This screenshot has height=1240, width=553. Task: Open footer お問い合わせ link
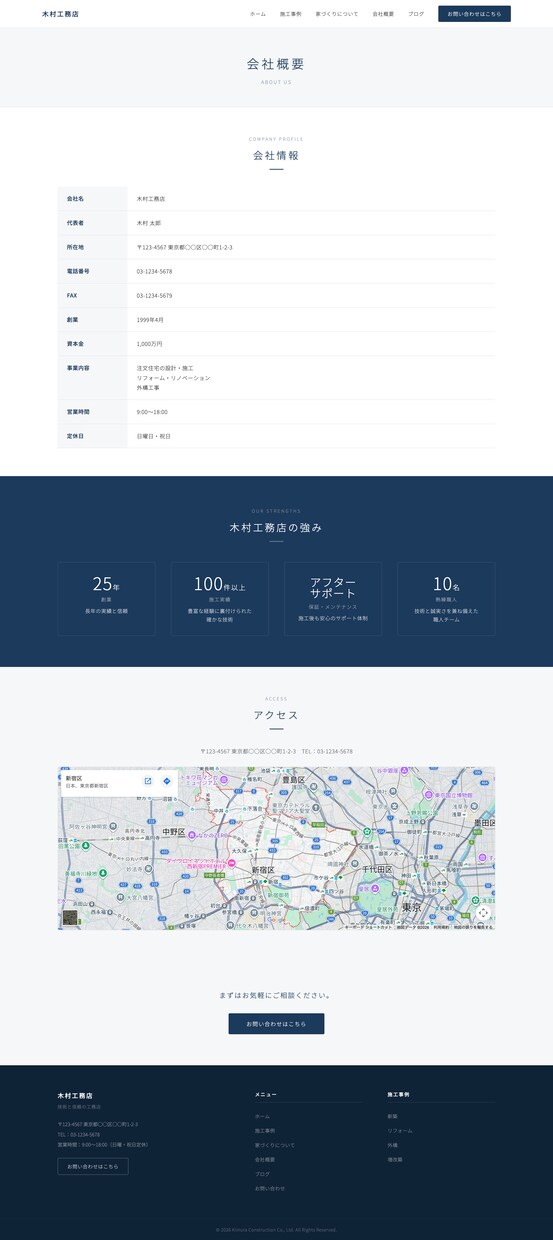(270, 1188)
